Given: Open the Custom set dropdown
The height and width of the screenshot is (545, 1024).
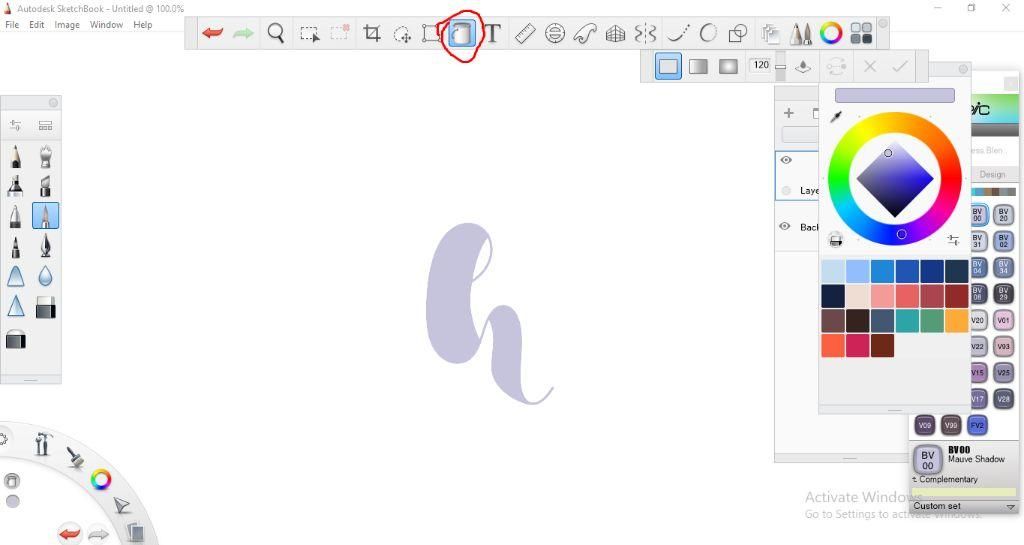Looking at the screenshot, I should (x=963, y=506).
